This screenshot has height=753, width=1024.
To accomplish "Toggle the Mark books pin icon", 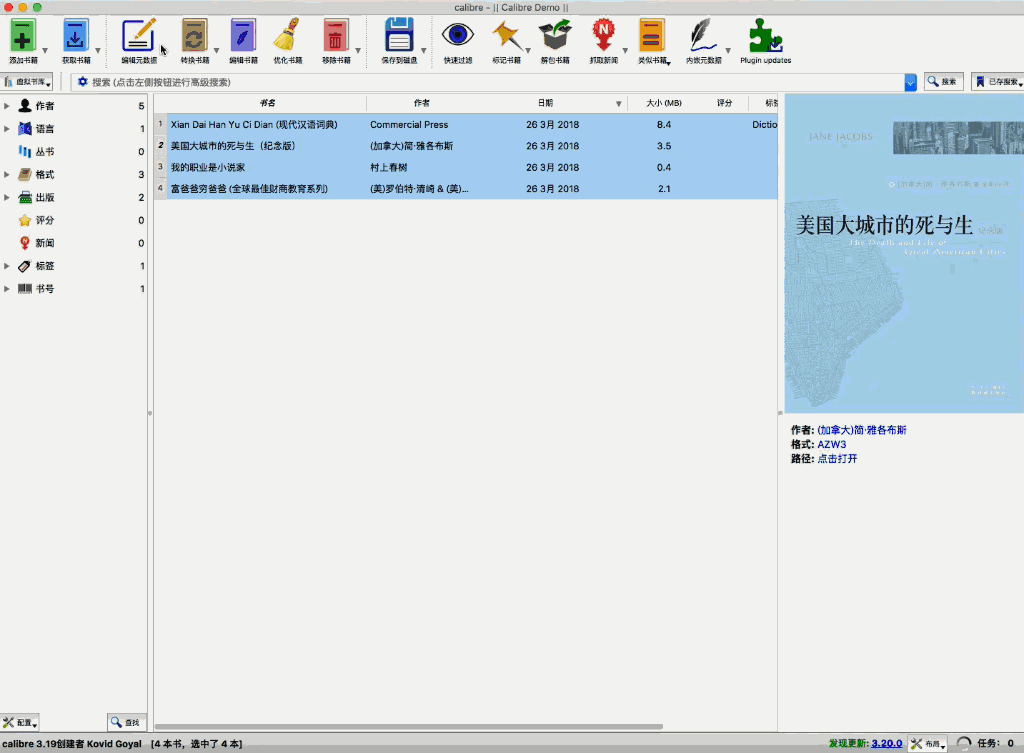I will (507, 36).
